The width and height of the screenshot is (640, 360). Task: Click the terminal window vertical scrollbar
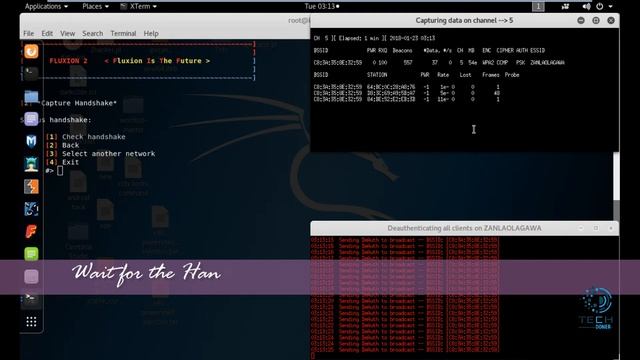click(616, 187)
